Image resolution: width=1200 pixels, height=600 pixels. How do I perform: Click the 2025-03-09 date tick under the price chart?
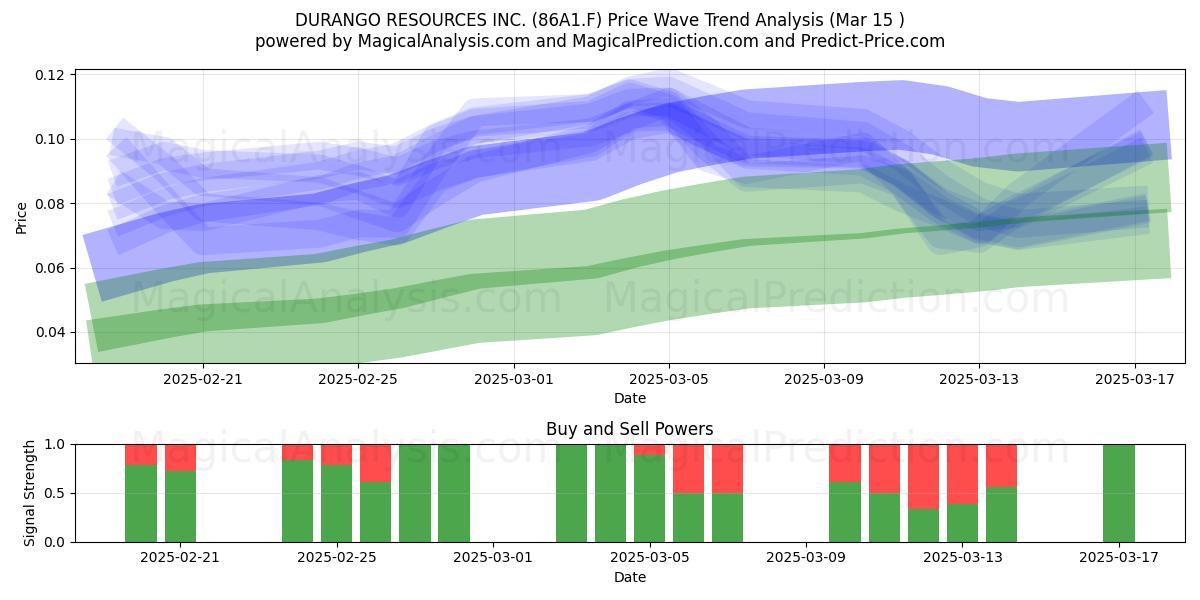coord(824,378)
